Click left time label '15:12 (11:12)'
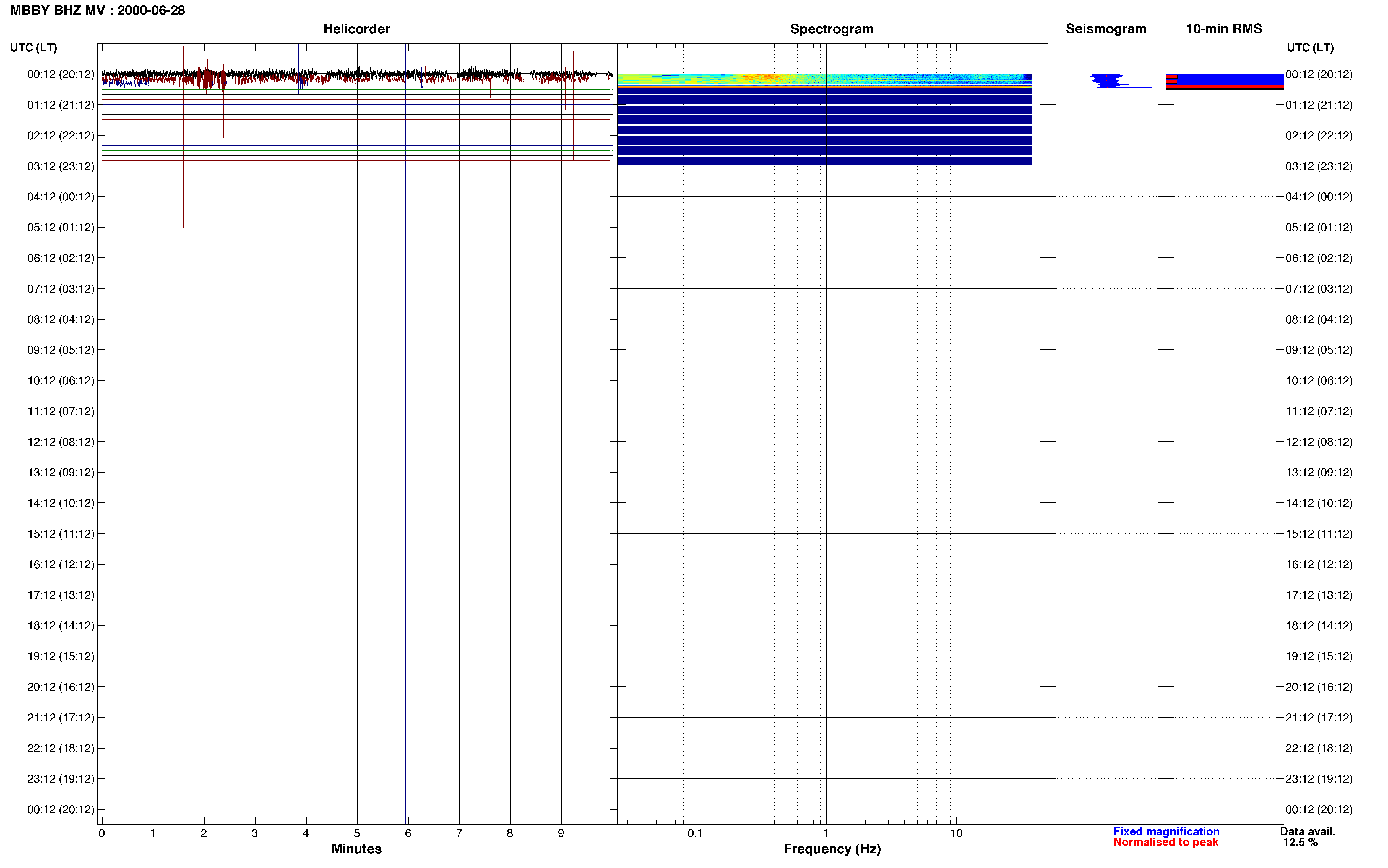1388x868 pixels. (60, 534)
